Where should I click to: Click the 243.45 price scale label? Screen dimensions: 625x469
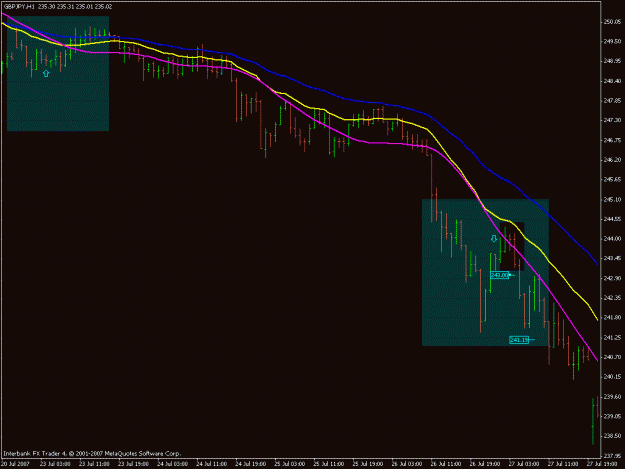click(612, 259)
